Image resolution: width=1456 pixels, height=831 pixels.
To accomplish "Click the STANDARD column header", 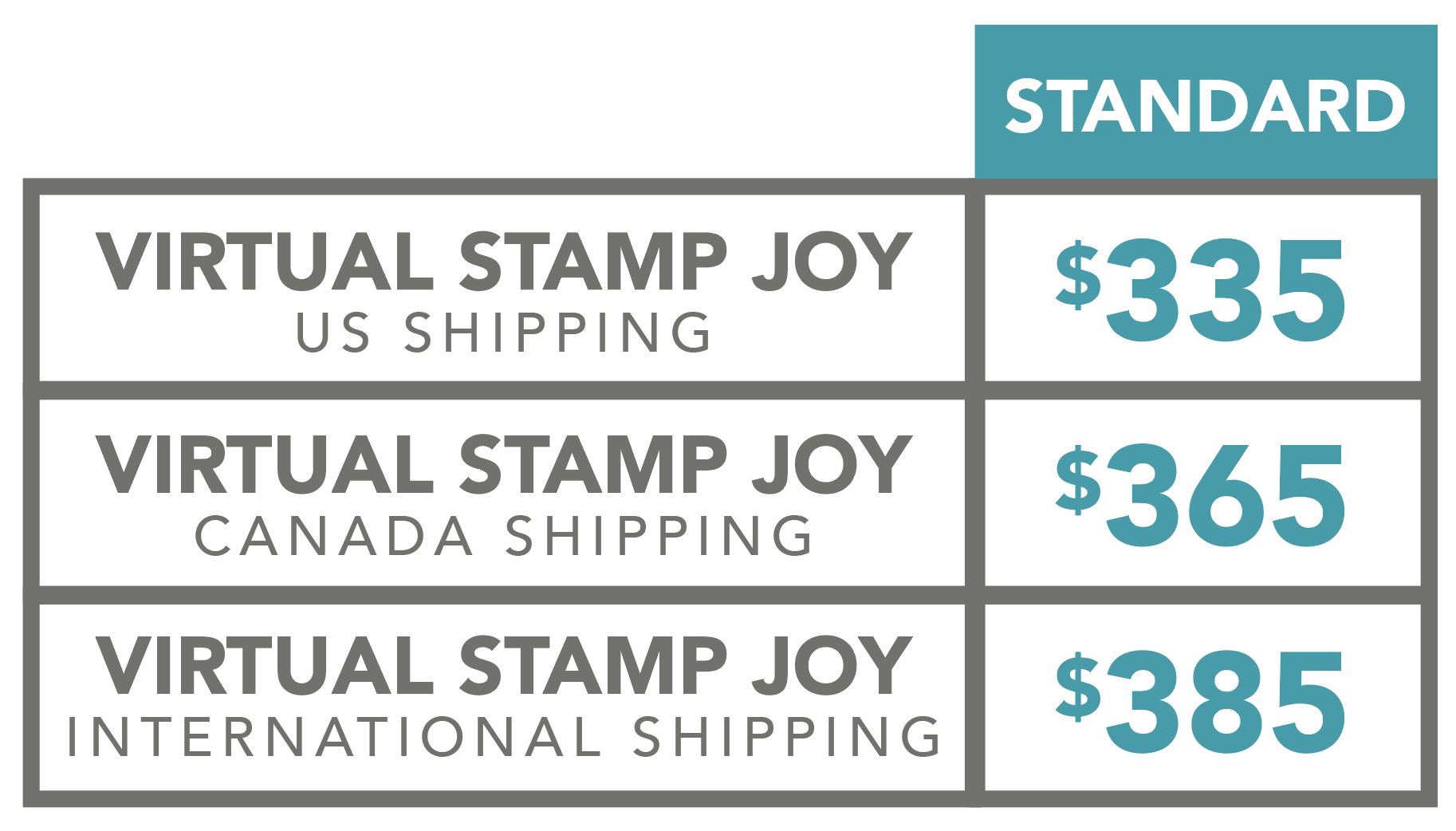I will (x=1205, y=106).
